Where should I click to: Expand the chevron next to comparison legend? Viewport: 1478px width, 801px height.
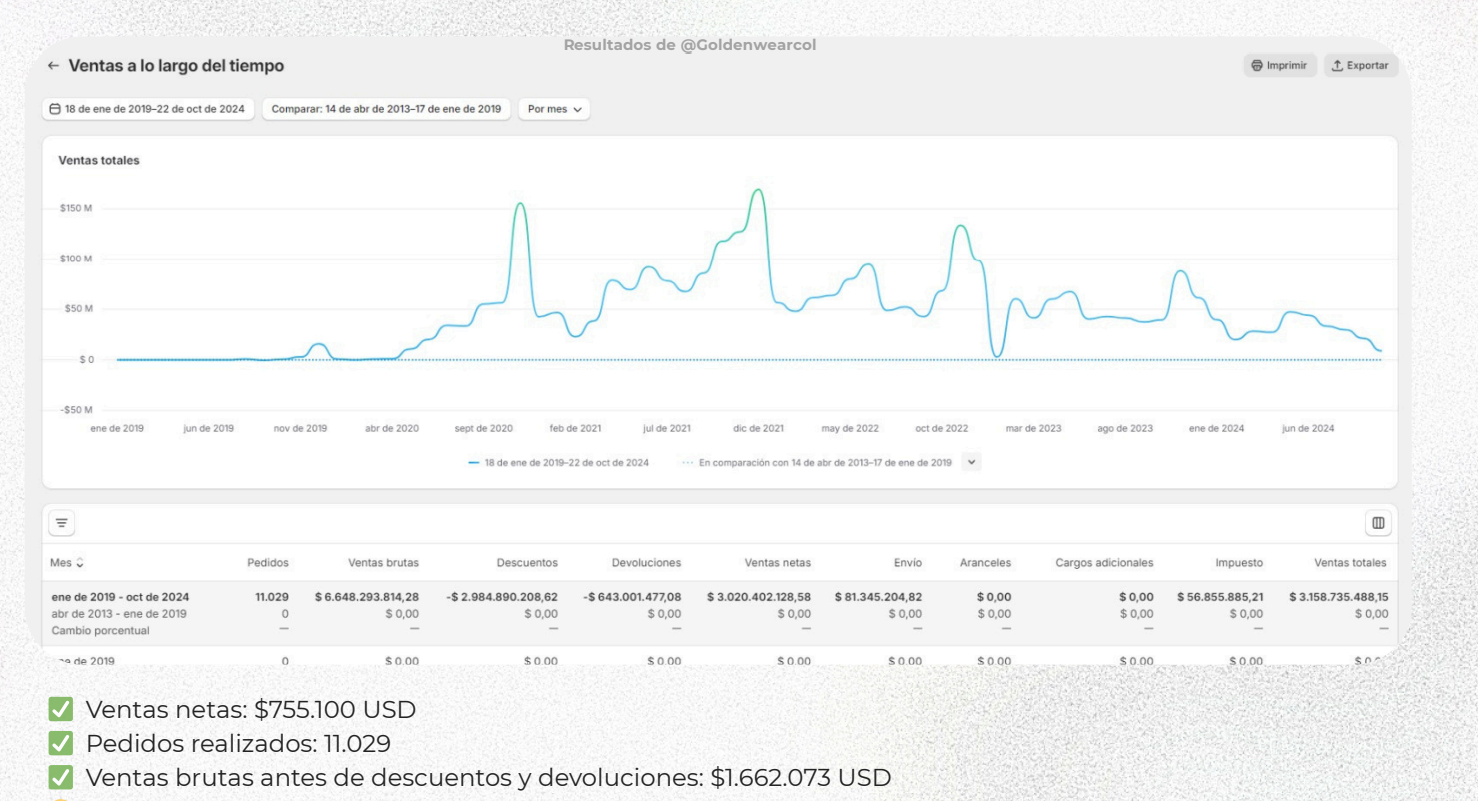(x=971, y=462)
